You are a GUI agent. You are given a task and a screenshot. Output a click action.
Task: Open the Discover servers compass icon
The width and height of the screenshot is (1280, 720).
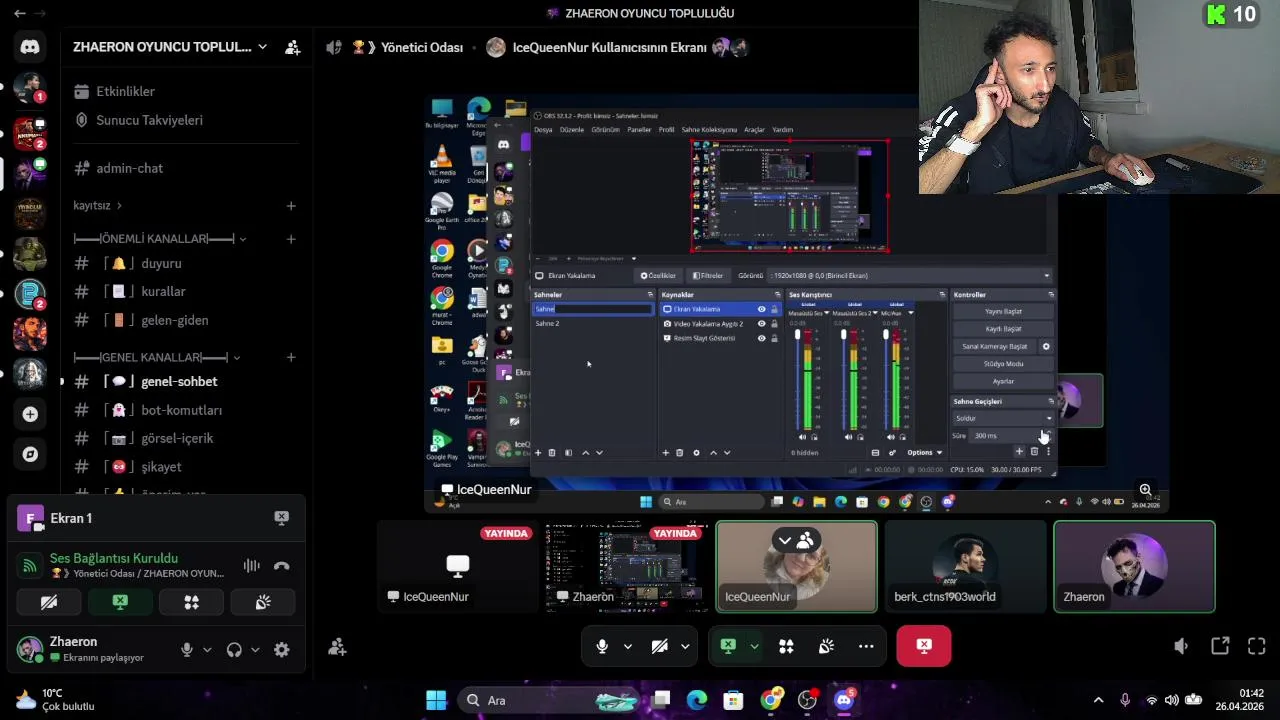click(30, 454)
